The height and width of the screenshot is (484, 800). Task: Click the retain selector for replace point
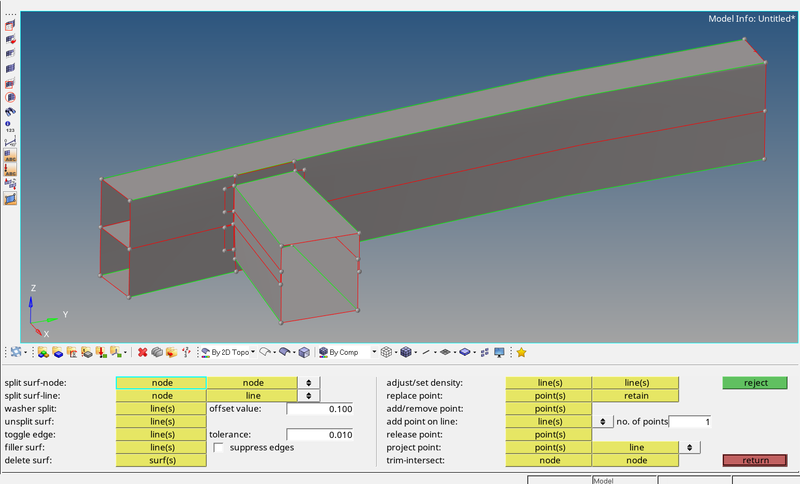636,395
